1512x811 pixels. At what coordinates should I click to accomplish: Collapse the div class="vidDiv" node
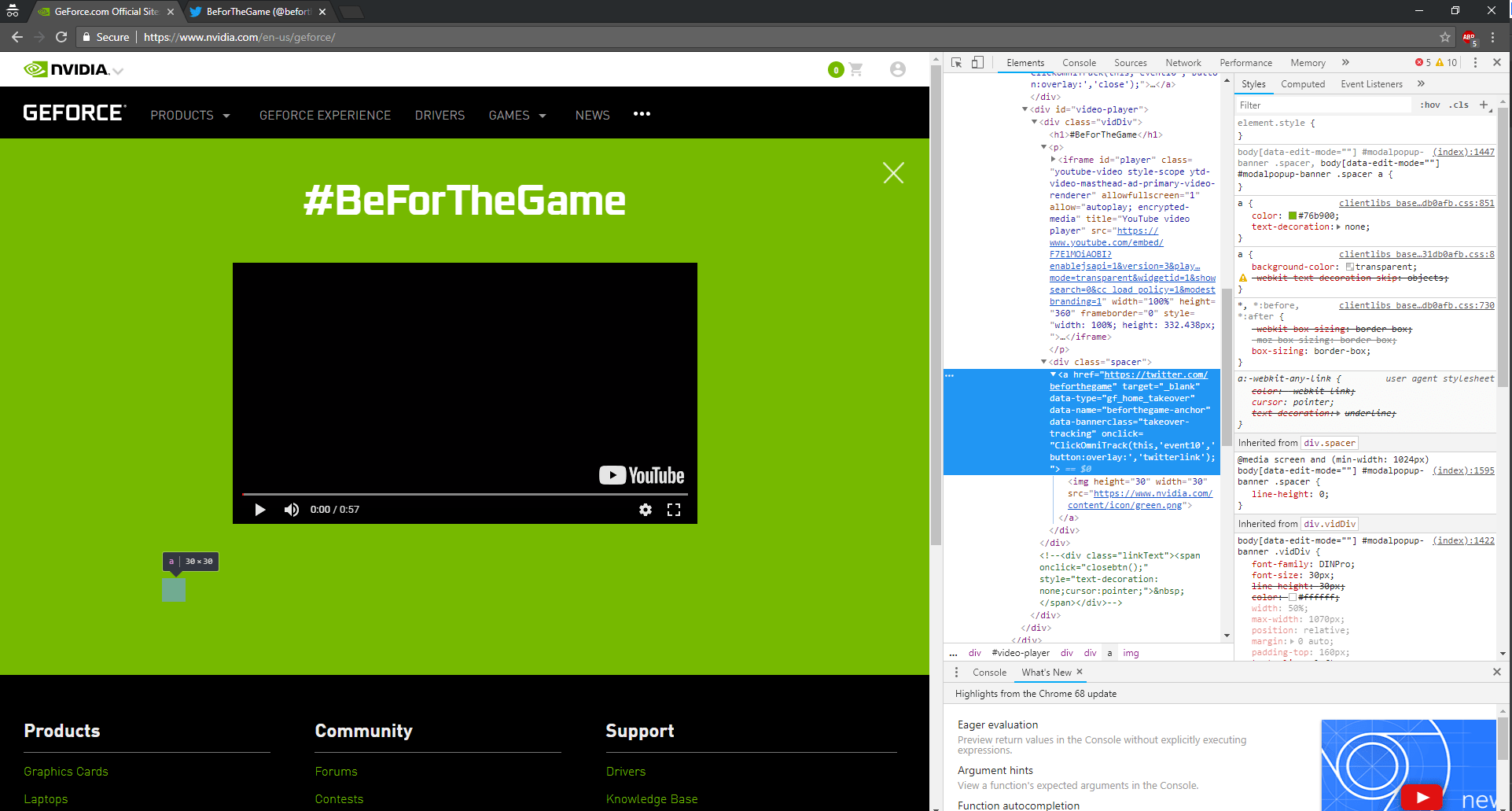point(1035,122)
